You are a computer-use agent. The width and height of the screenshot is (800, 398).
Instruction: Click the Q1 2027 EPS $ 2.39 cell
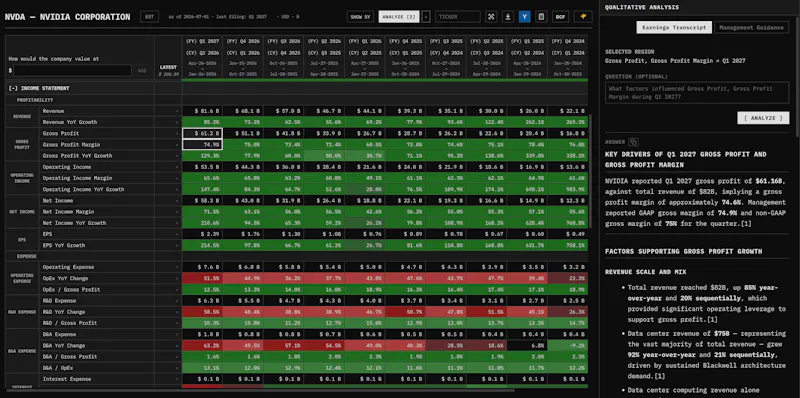tap(203, 234)
